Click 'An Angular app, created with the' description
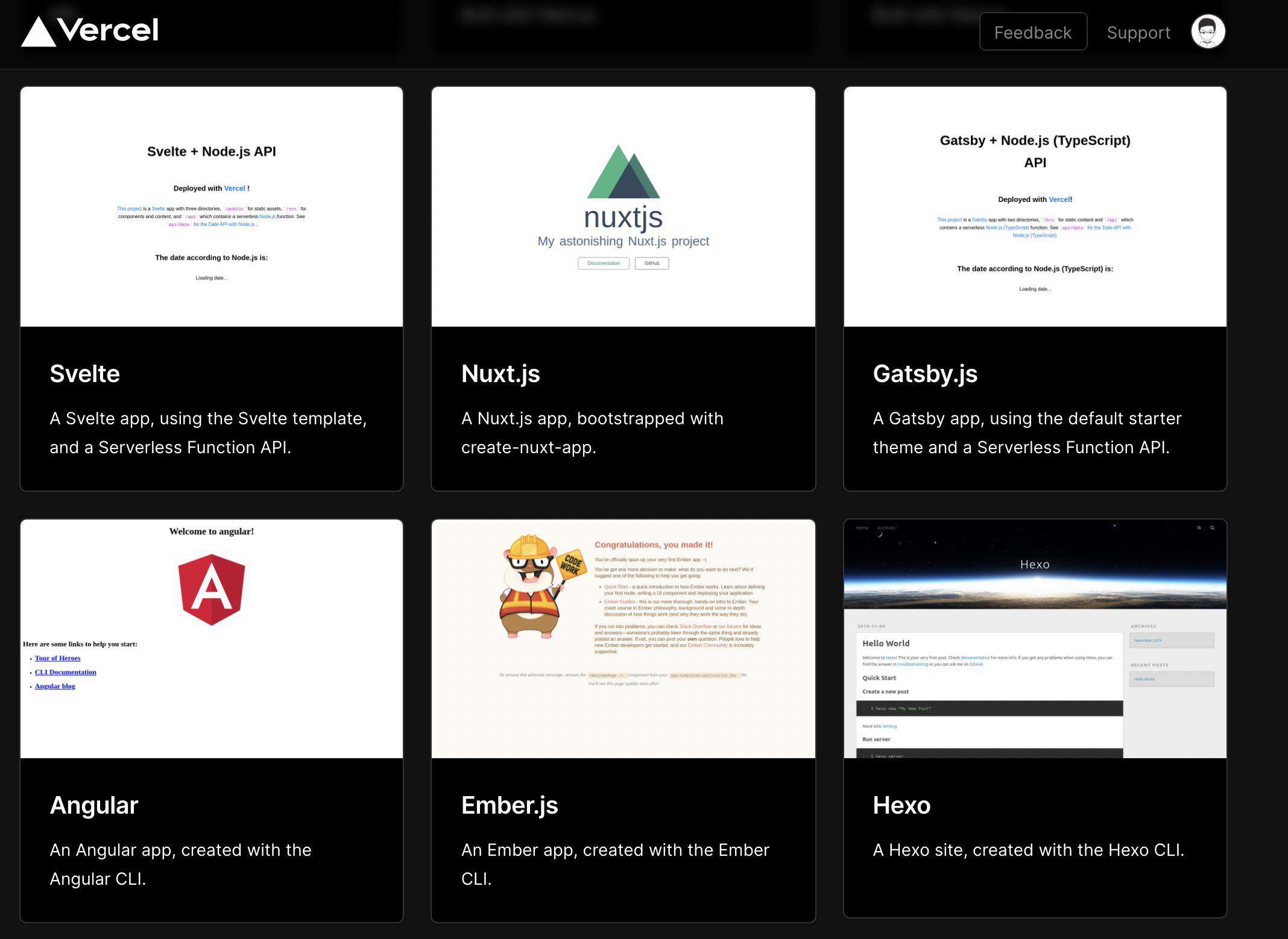 pyautogui.click(x=180, y=850)
